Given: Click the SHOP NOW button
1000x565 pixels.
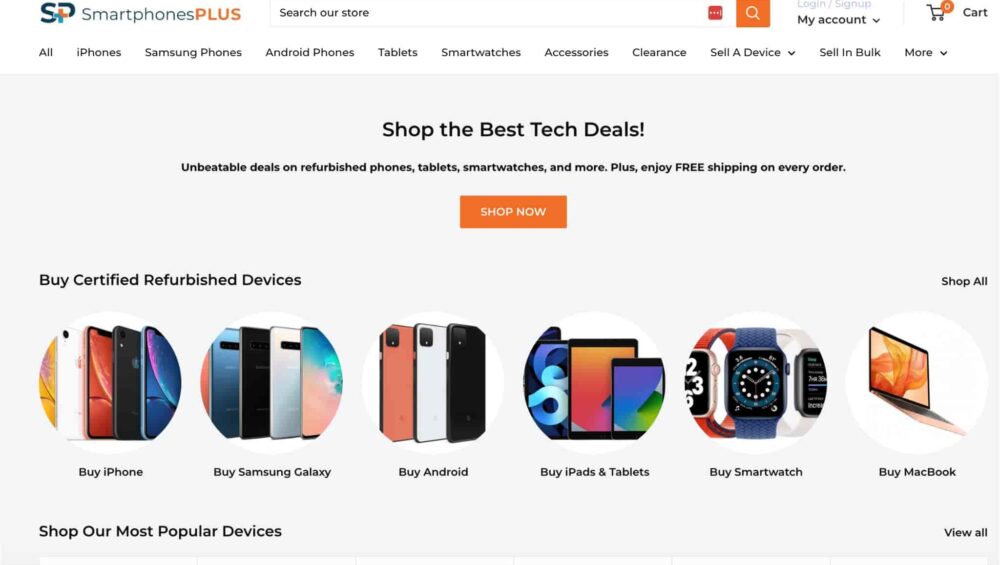Looking at the screenshot, I should (513, 212).
